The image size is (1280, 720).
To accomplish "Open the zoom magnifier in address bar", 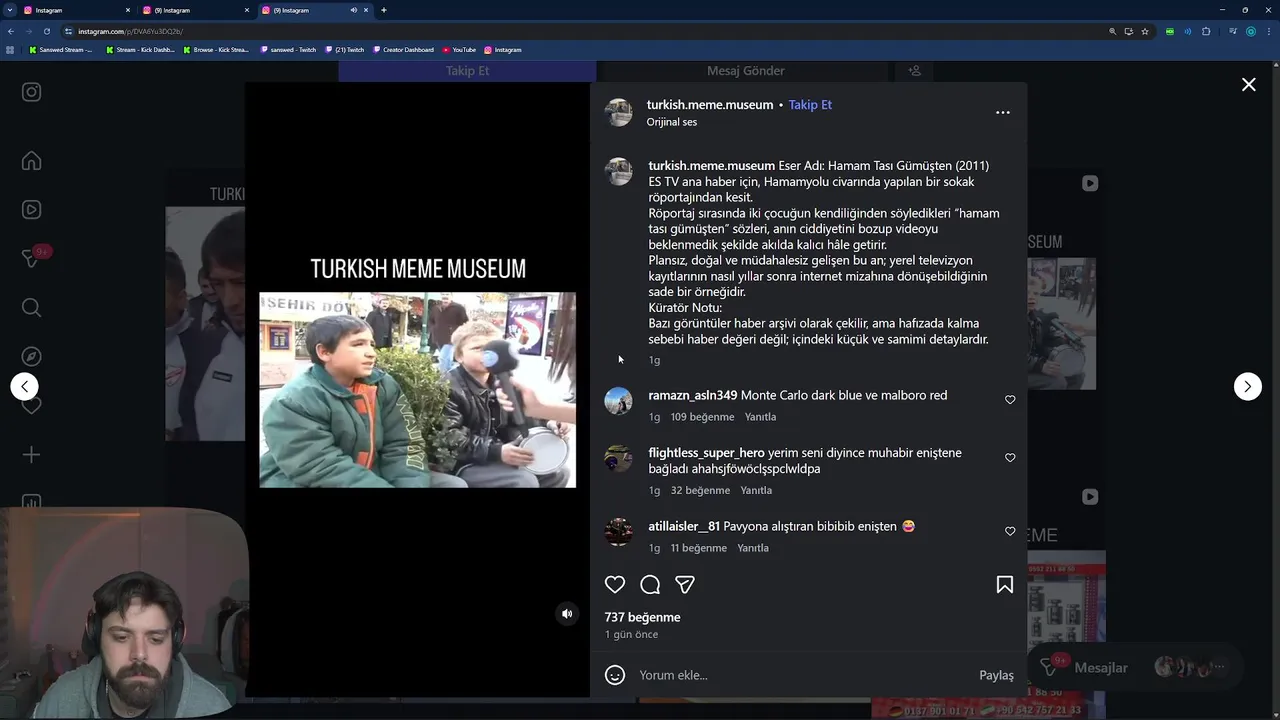I will (1112, 31).
